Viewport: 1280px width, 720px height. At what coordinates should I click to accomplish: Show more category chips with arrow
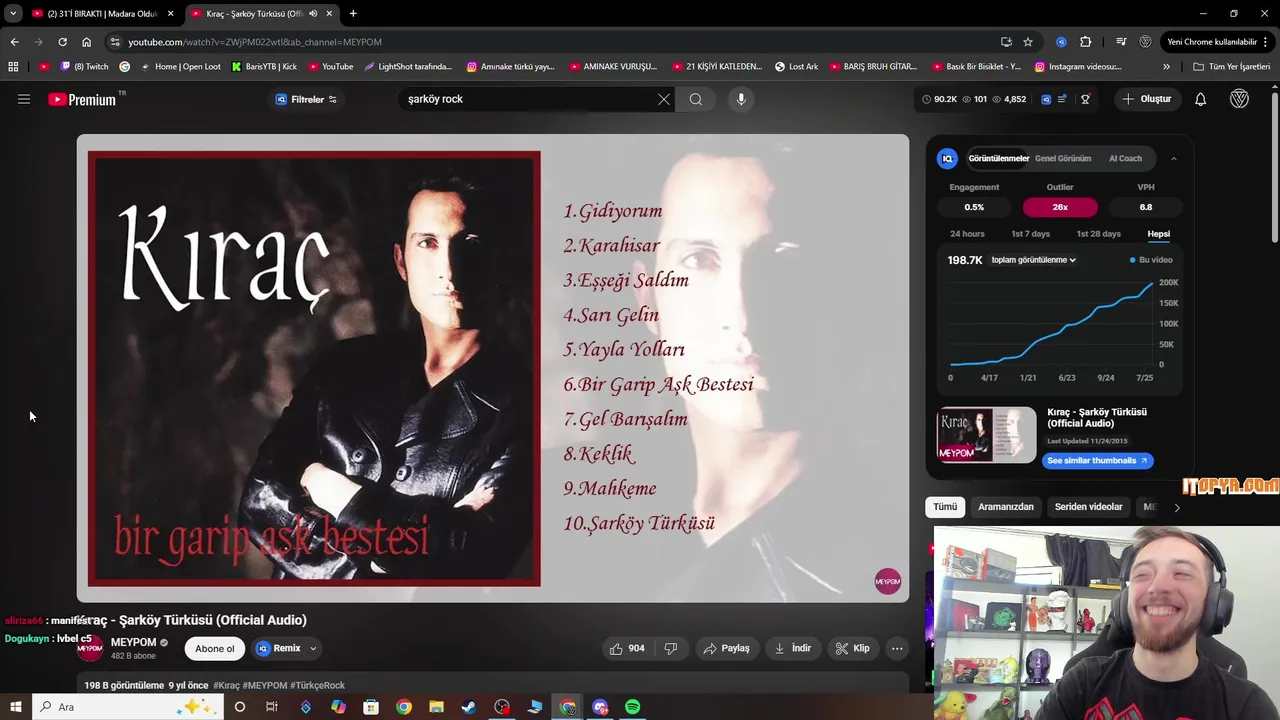[x=1177, y=507]
